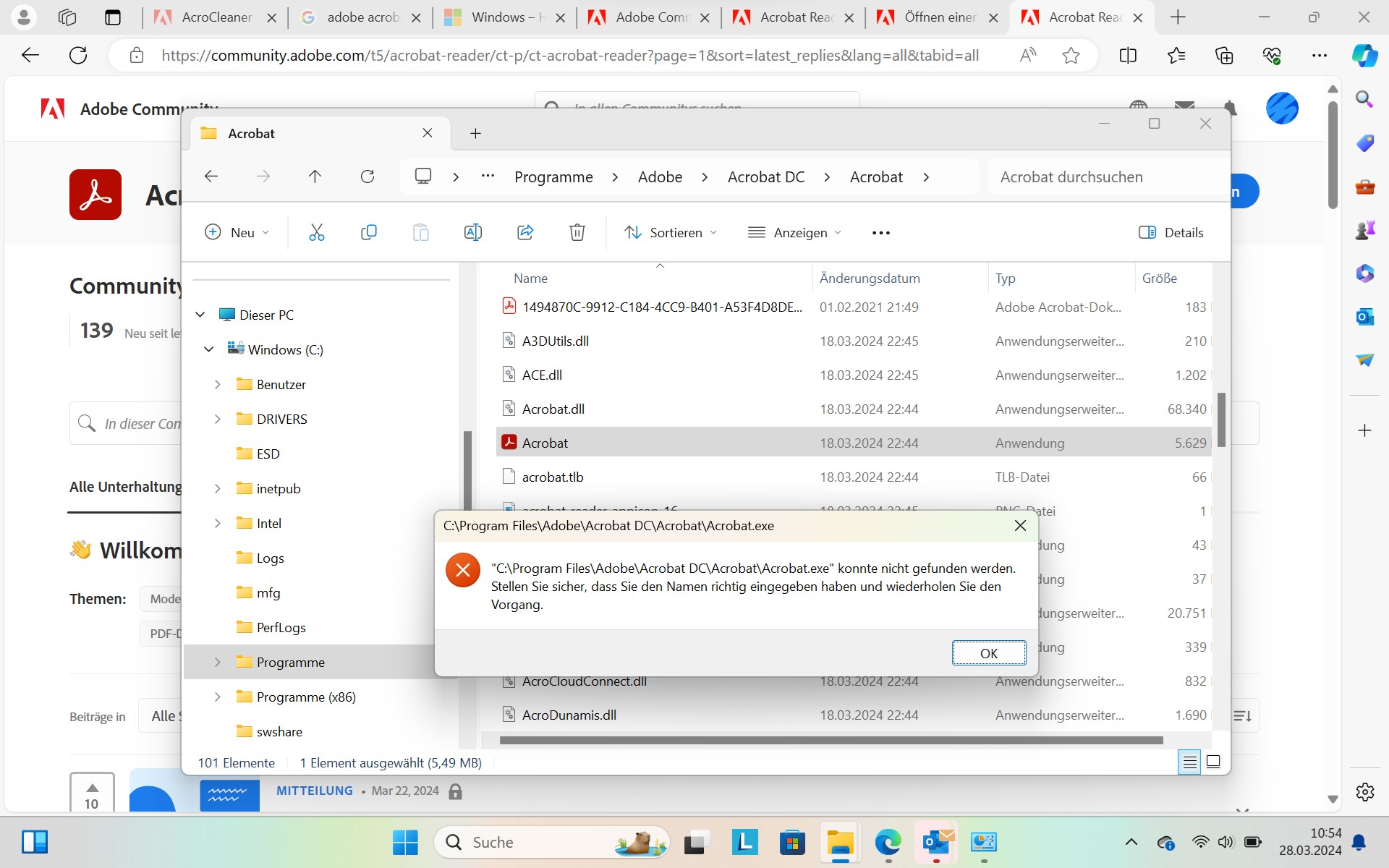Viewport: 1389px width, 868px height.
Task: Navigate to Programme via breadcrumb link
Action: tap(553, 176)
